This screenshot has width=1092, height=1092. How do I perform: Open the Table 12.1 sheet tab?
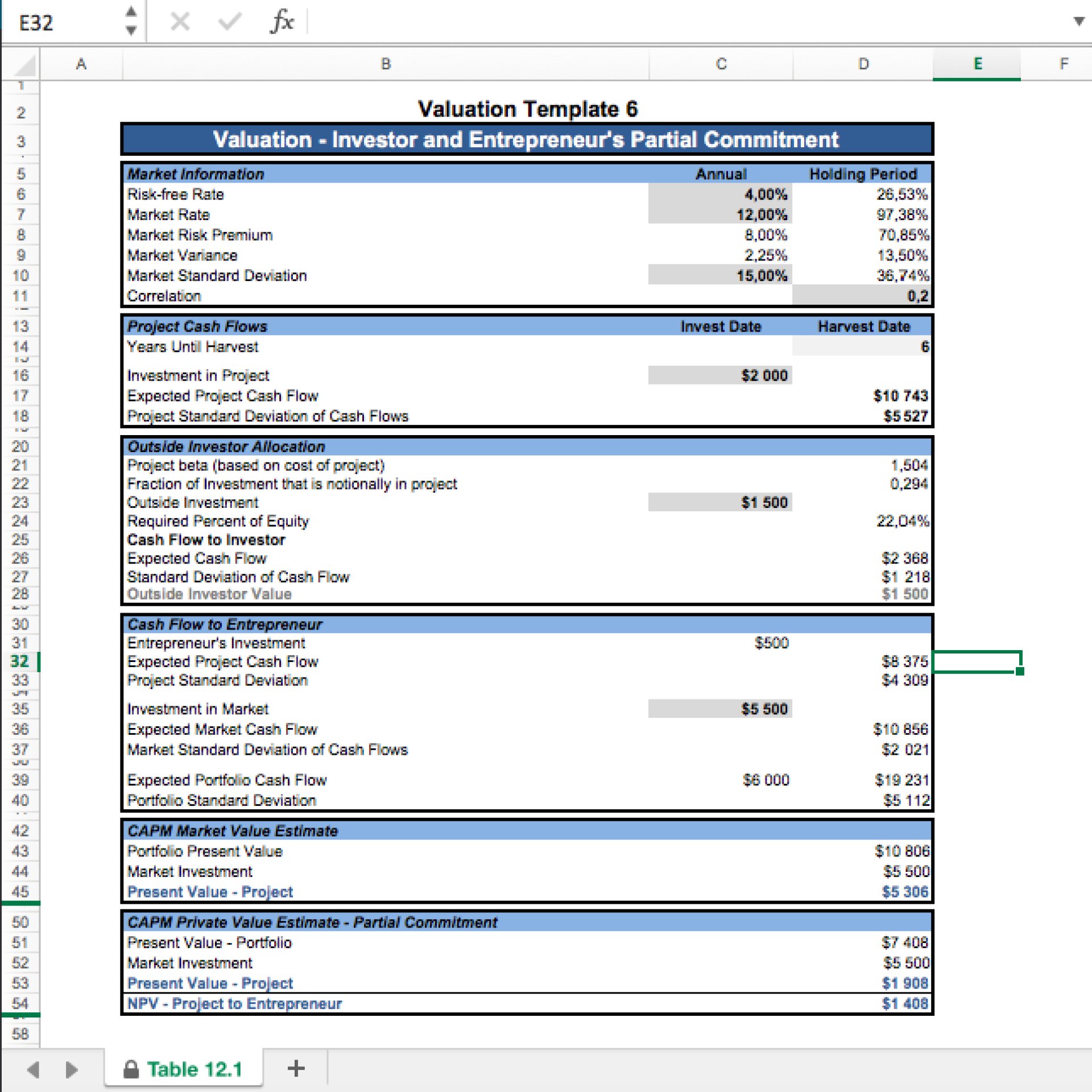tap(184, 1069)
